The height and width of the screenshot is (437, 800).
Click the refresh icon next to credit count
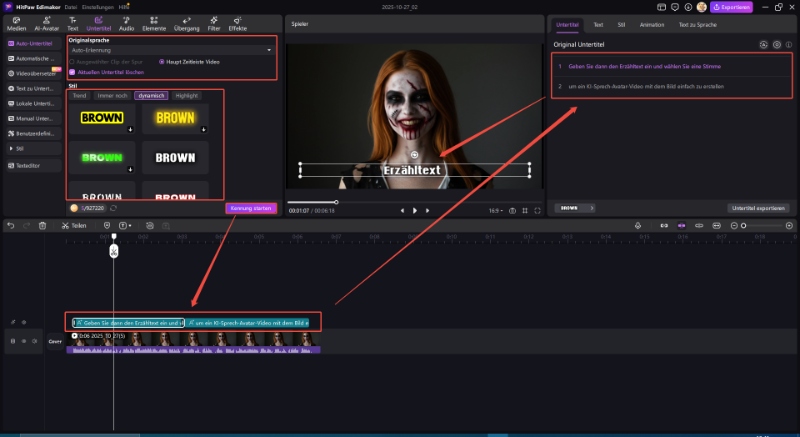[113, 208]
